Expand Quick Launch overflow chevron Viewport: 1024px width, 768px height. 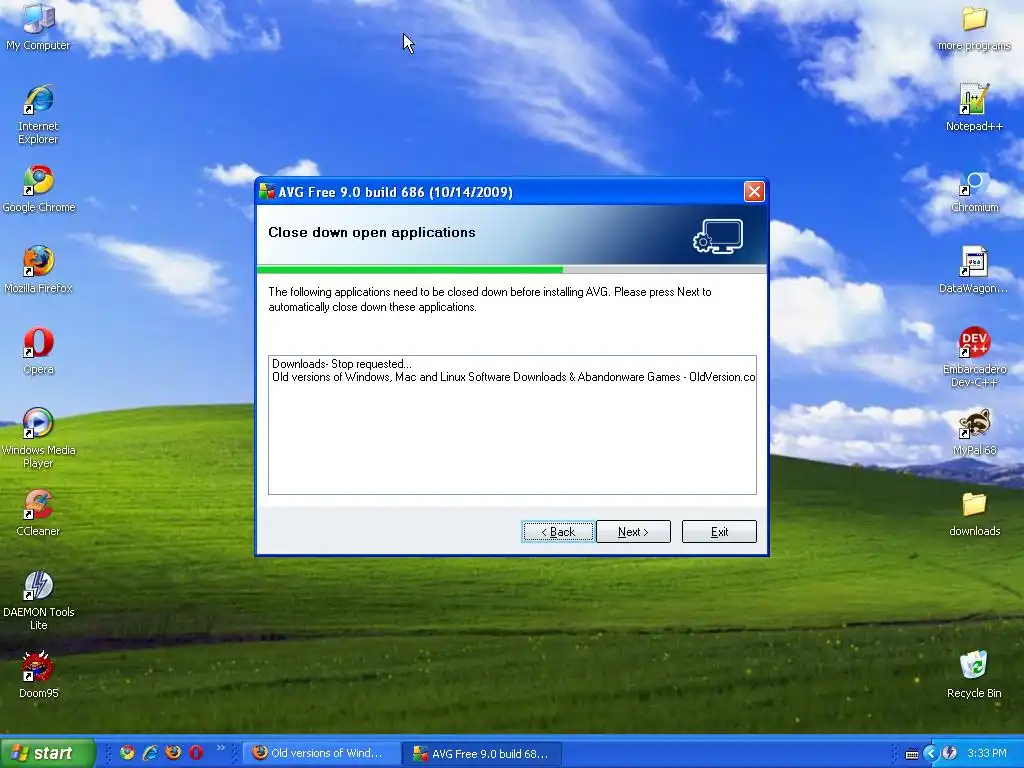[x=221, y=748]
